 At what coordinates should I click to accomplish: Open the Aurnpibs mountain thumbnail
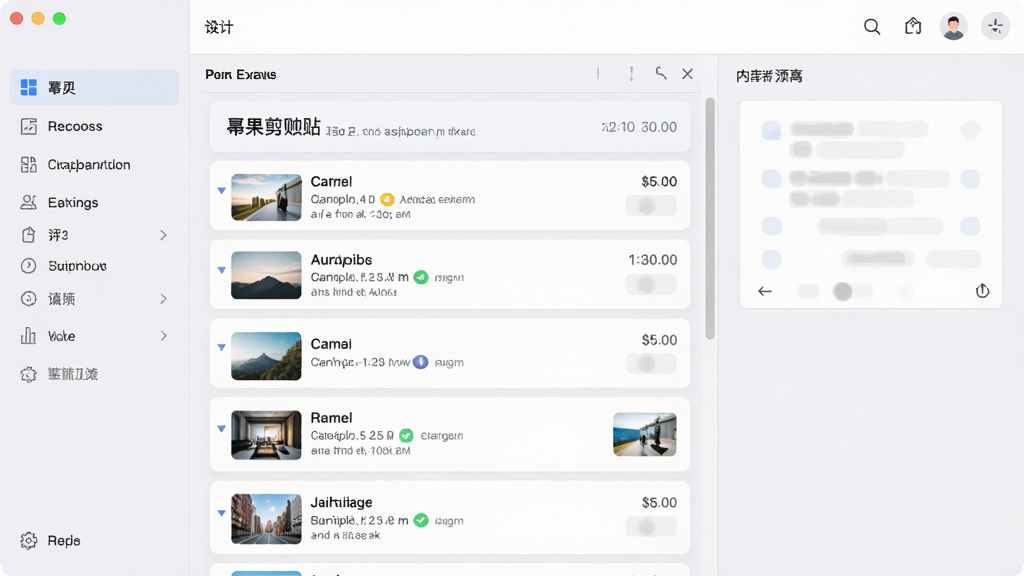click(266, 276)
